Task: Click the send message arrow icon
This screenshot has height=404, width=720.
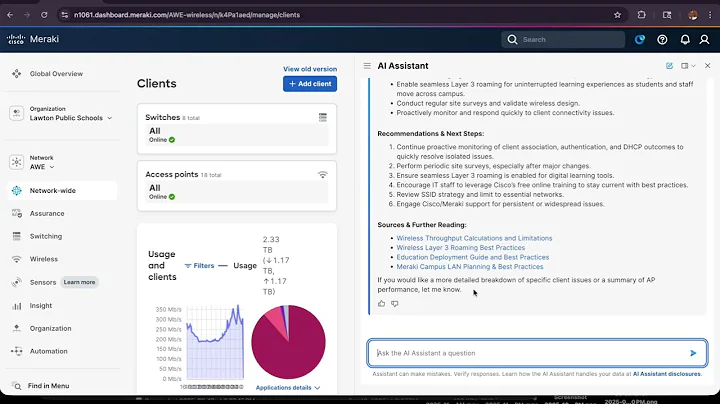Action: tap(693, 353)
